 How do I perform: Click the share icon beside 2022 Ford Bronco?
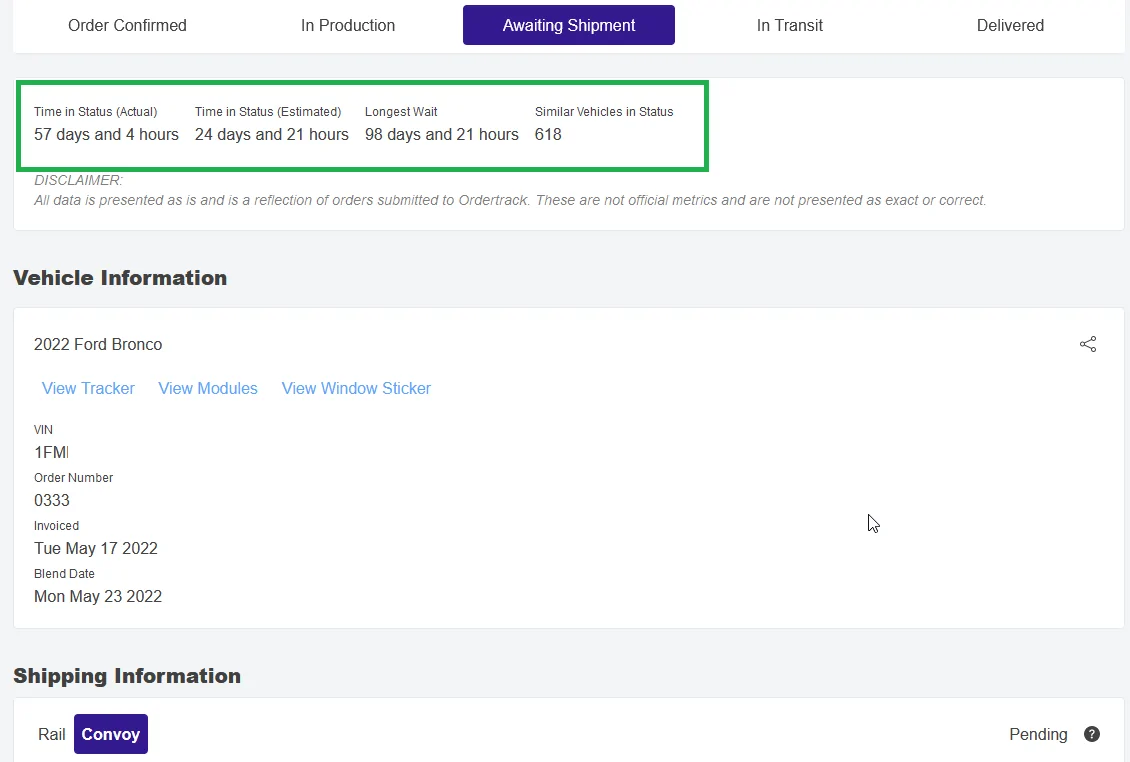coord(1087,345)
